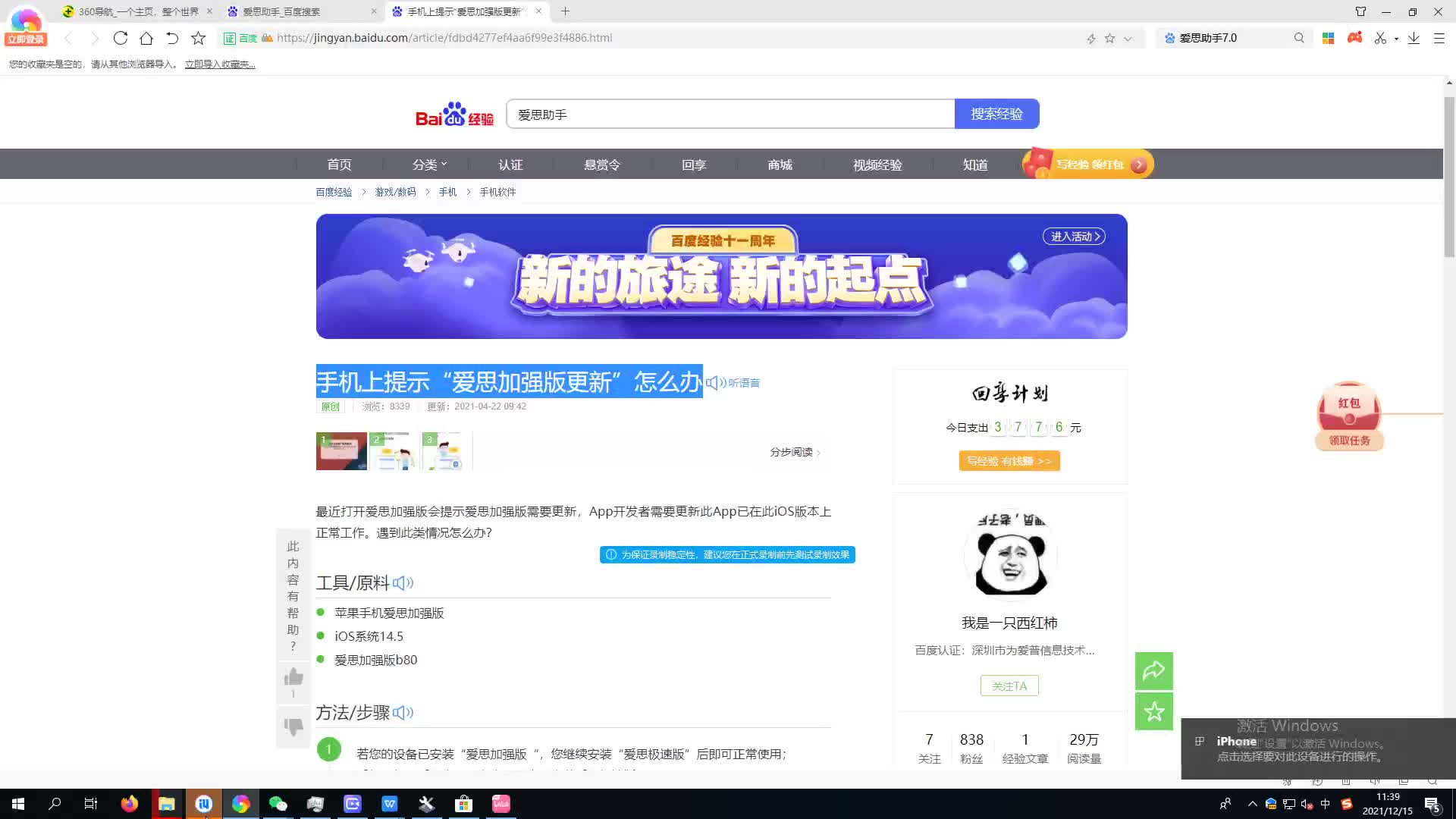Click the green favorite star button
The height and width of the screenshot is (819, 1456).
(x=1154, y=711)
